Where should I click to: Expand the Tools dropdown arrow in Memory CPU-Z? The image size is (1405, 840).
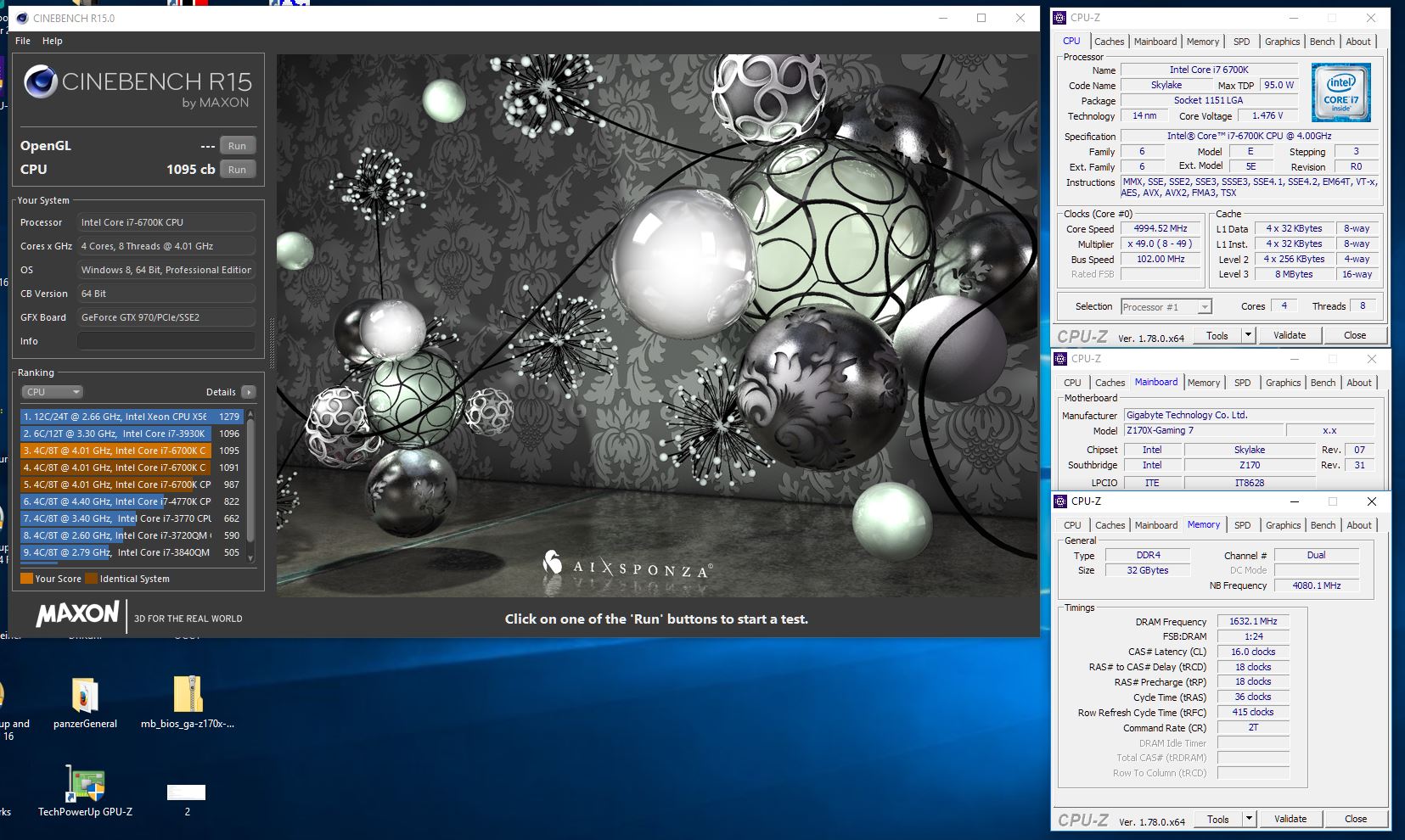pyautogui.click(x=1249, y=819)
